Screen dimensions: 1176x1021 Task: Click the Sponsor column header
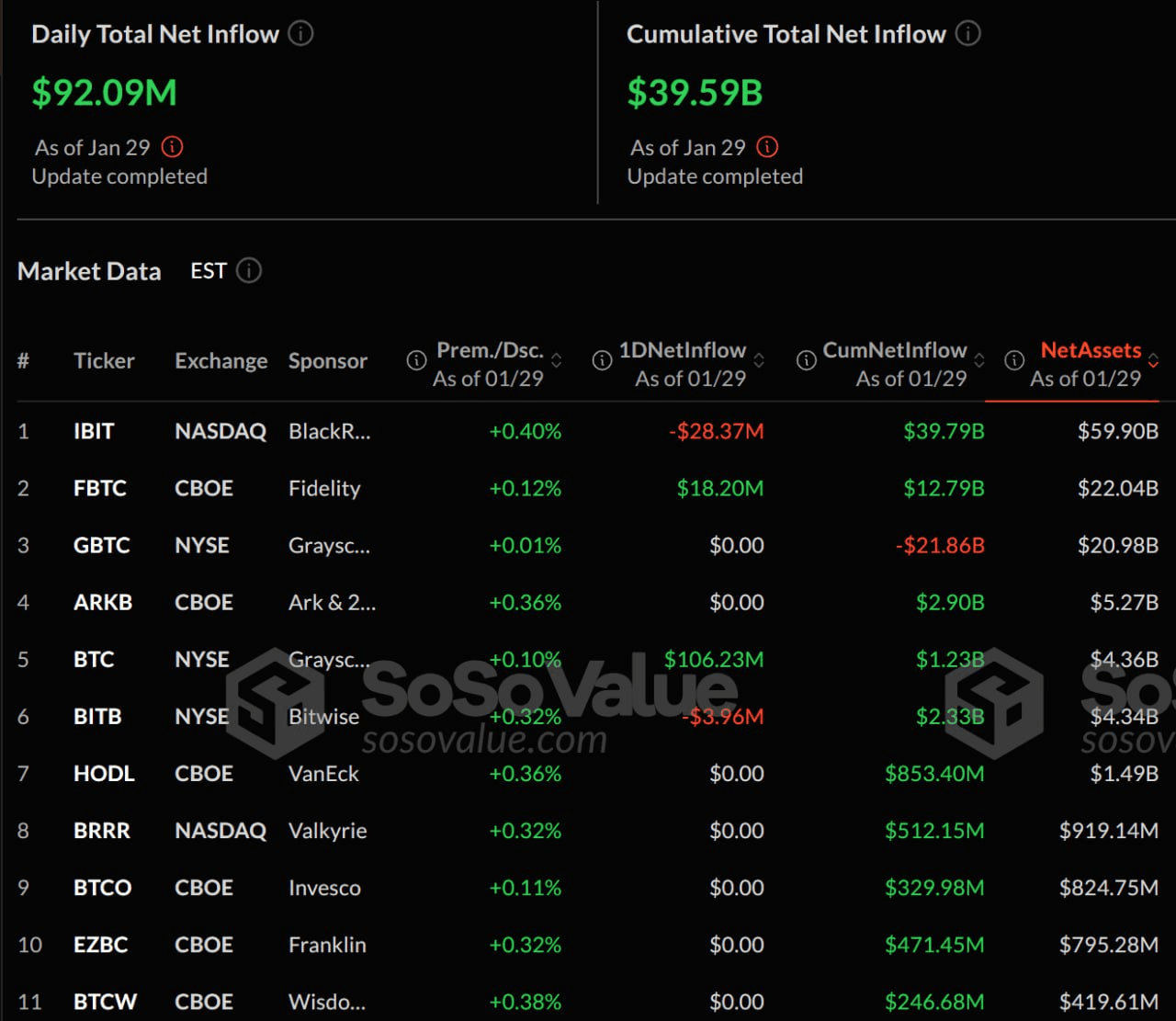328,361
